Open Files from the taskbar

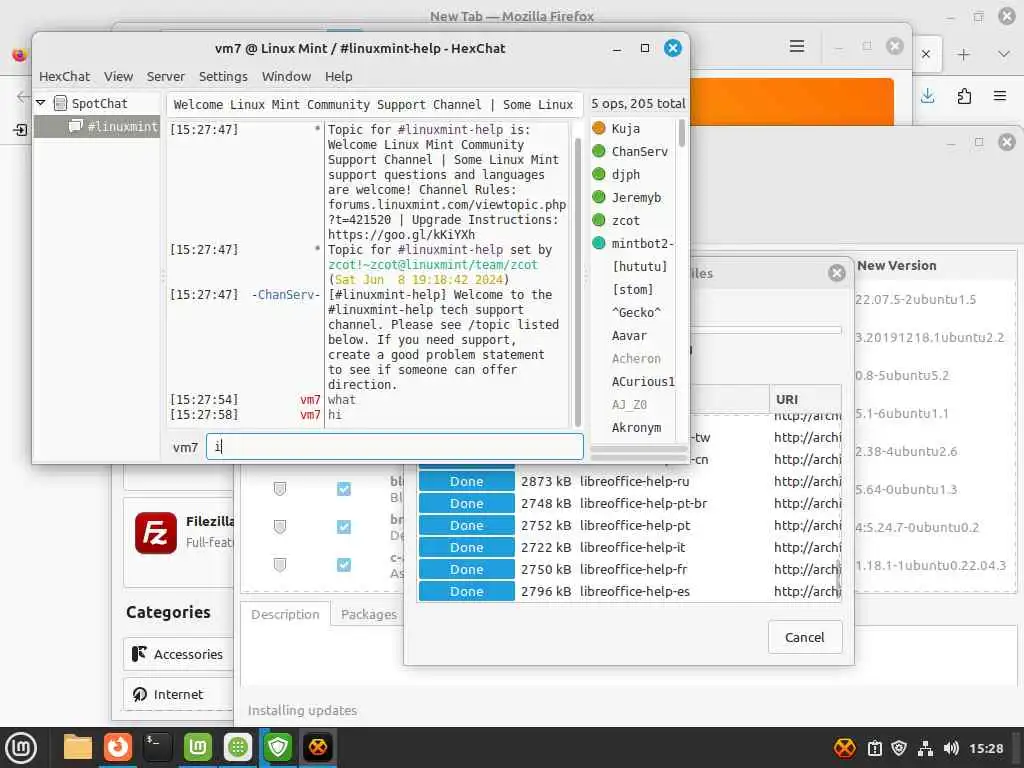pos(78,748)
